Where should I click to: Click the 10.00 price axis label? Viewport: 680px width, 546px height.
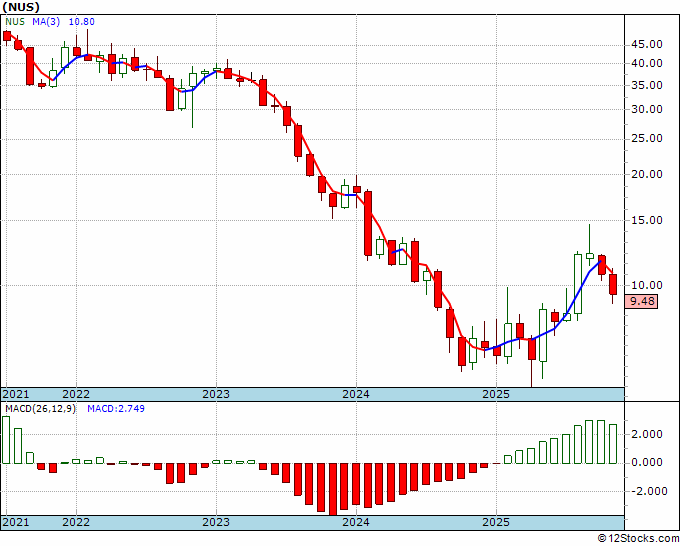point(647,285)
